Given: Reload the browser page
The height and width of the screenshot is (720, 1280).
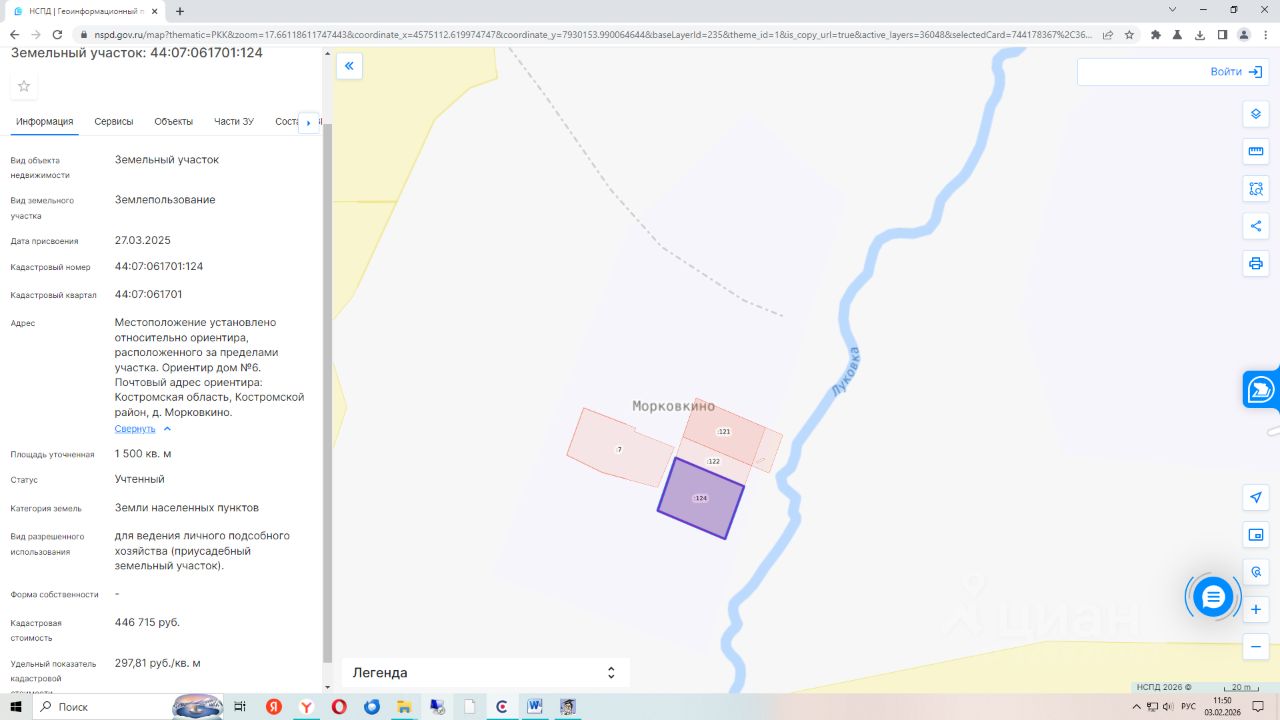Looking at the screenshot, I should pyautogui.click(x=57, y=35).
